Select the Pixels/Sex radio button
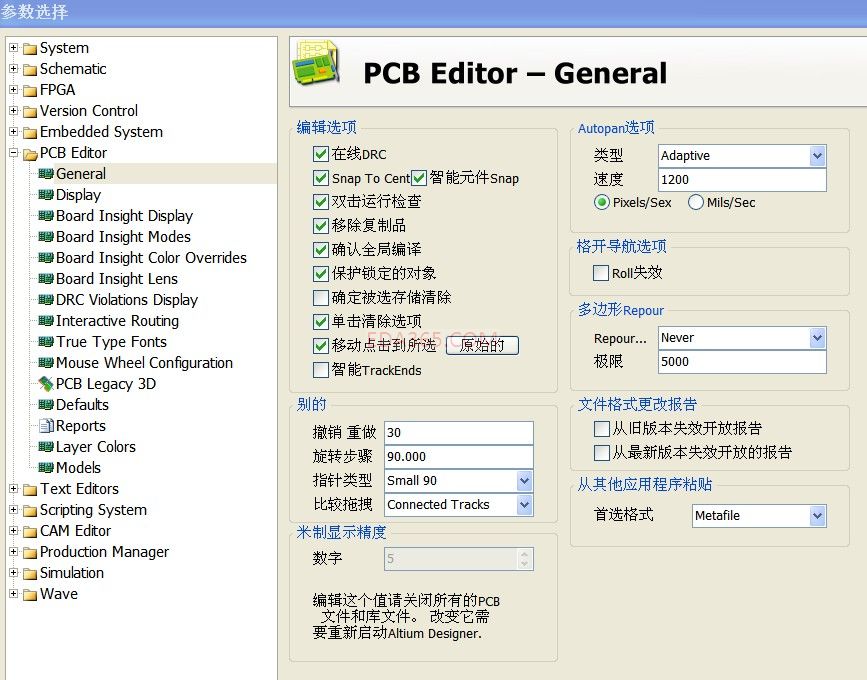Screen dimensions: 867x680 (602, 202)
